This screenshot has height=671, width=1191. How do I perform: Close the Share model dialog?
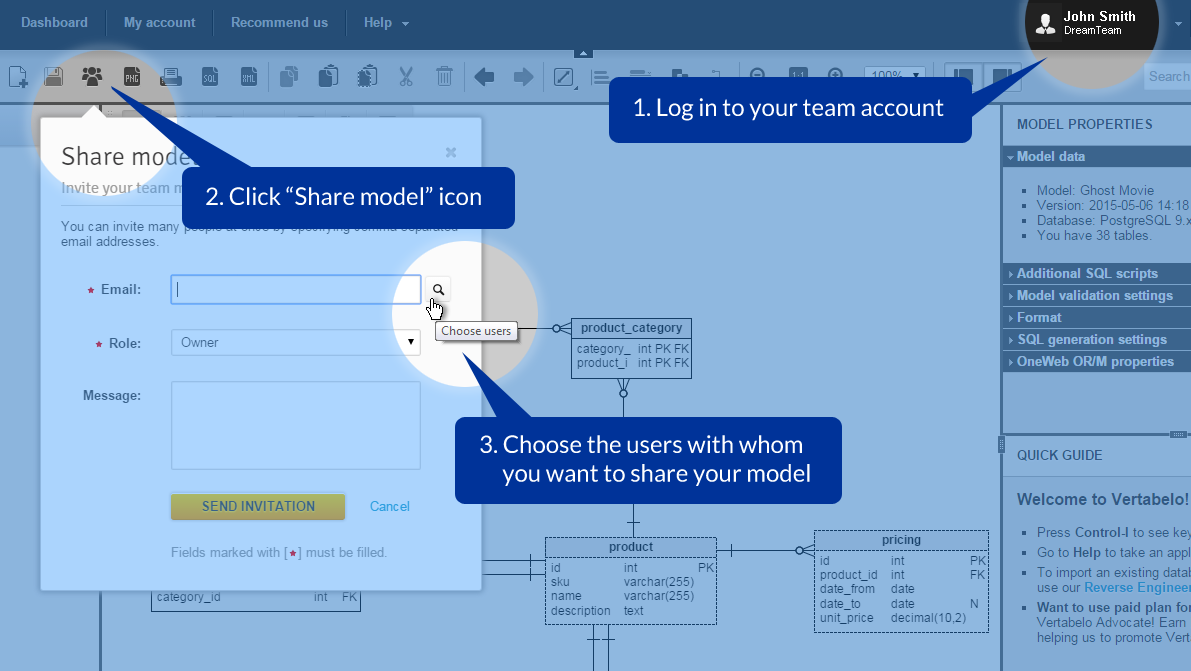[x=451, y=153]
